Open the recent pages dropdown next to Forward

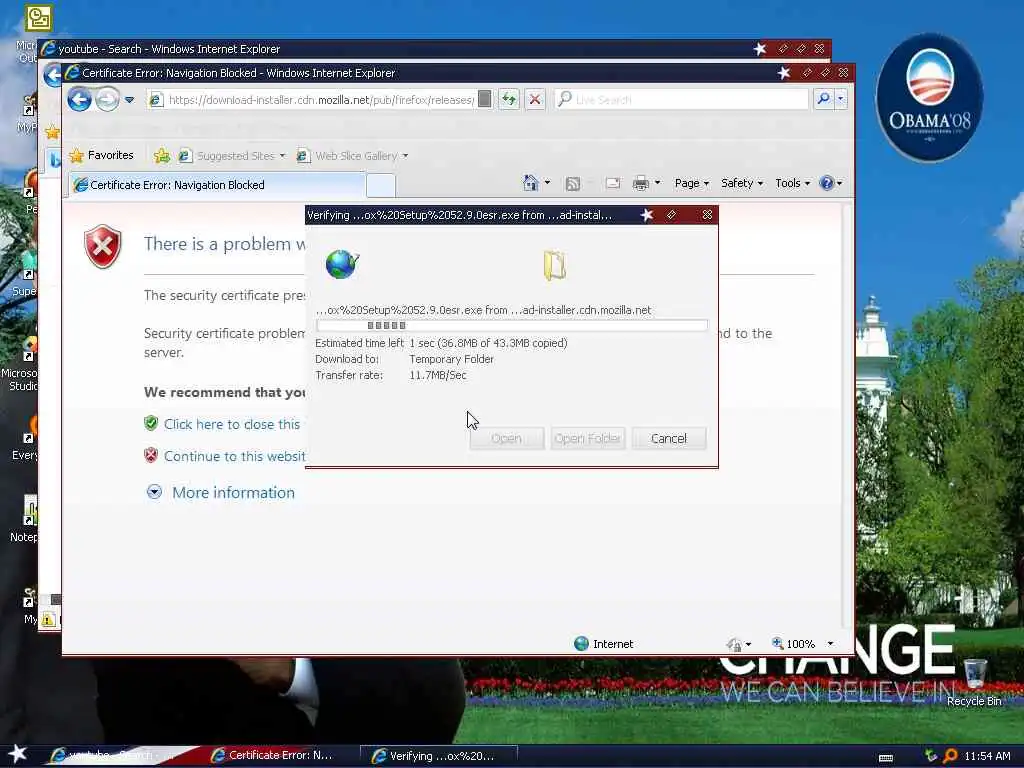coord(129,100)
